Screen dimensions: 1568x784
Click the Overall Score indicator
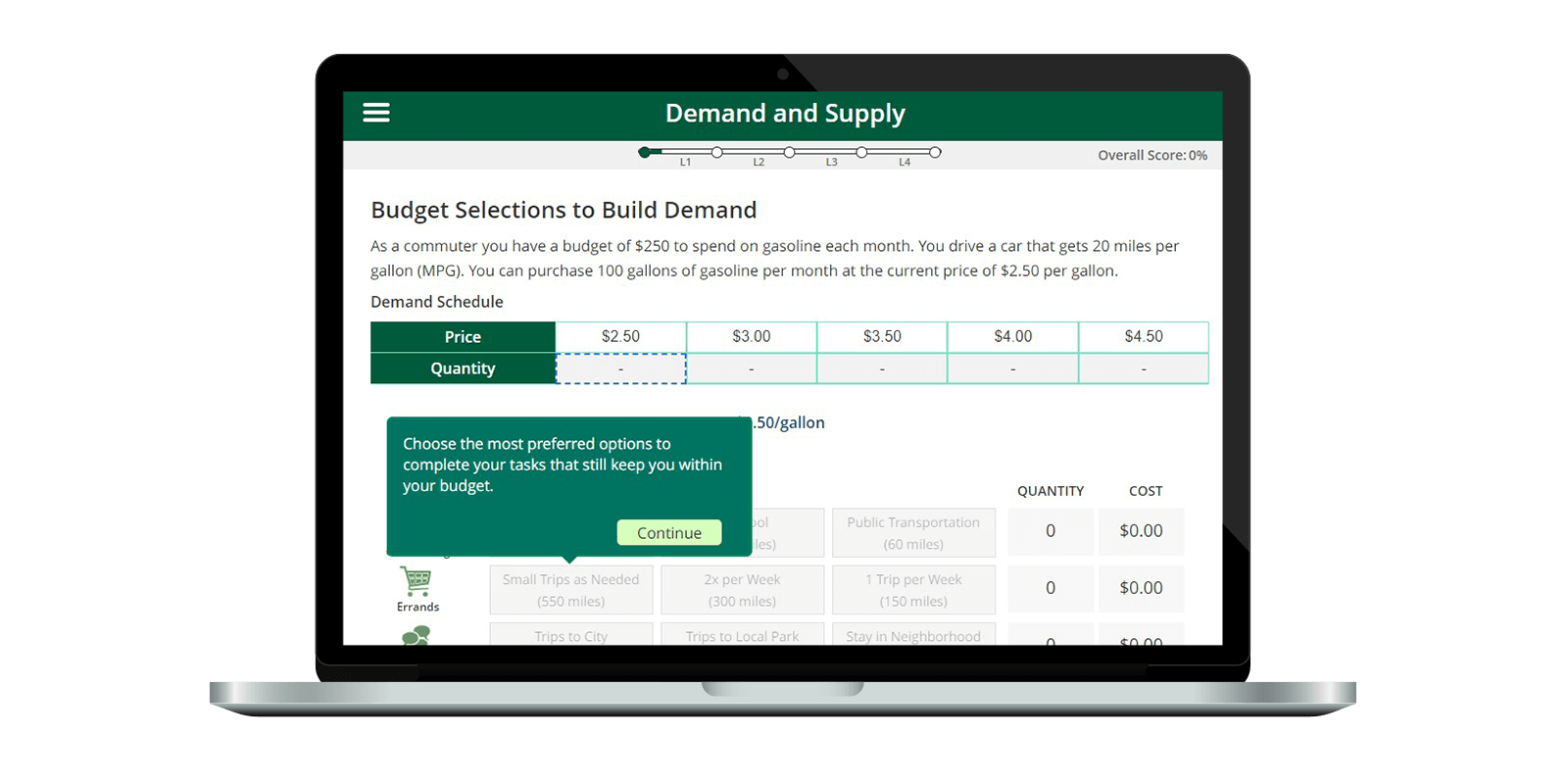click(1151, 155)
